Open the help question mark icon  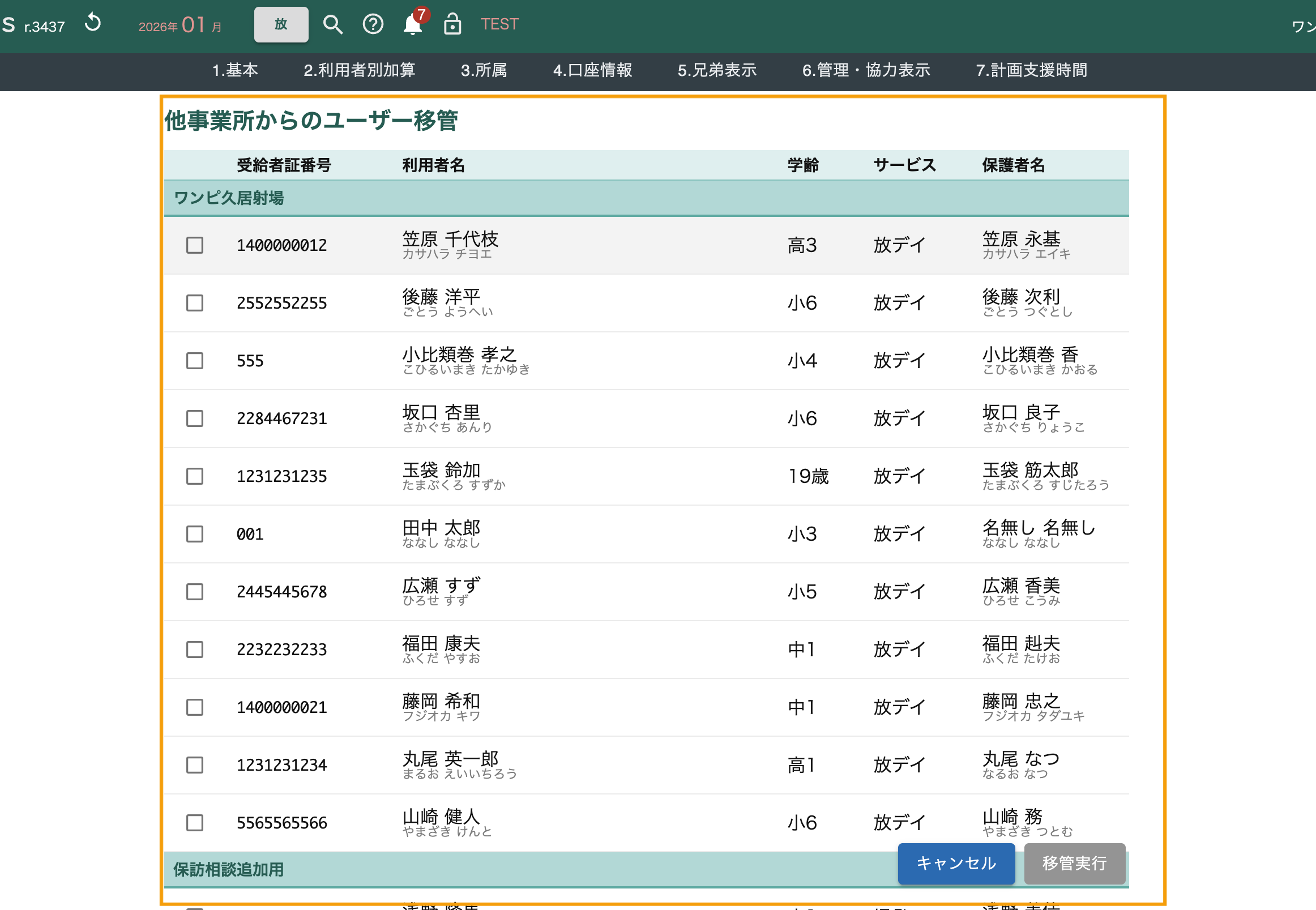pyautogui.click(x=373, y=24)
